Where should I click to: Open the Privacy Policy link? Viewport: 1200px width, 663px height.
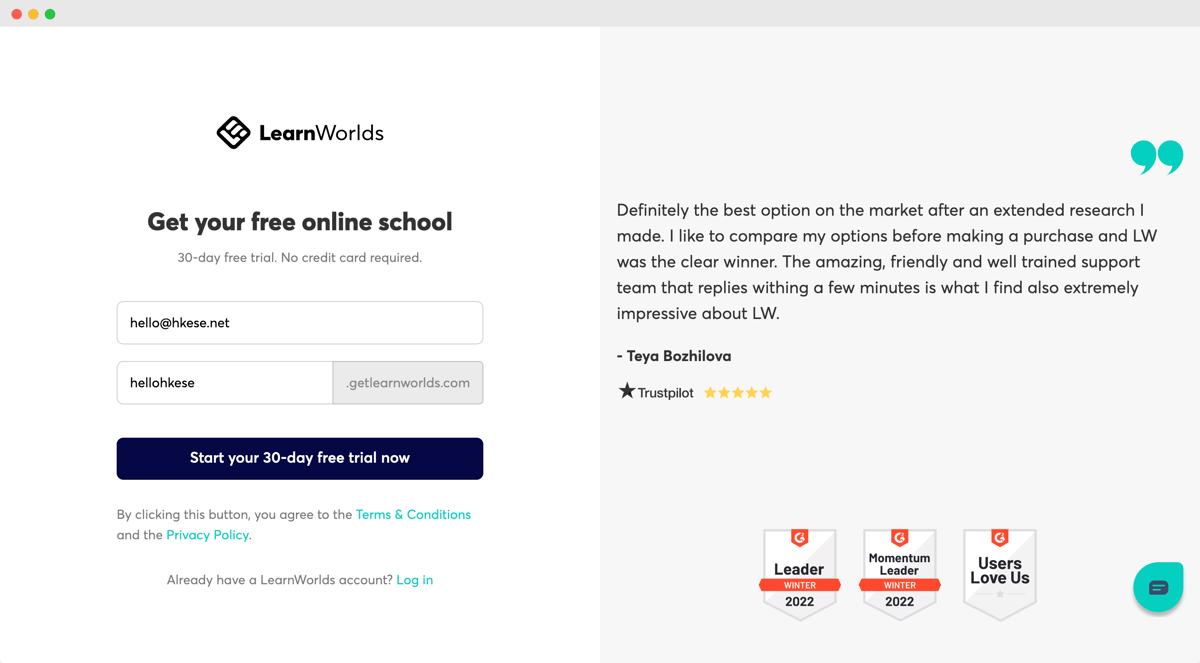tap(208, 535)
